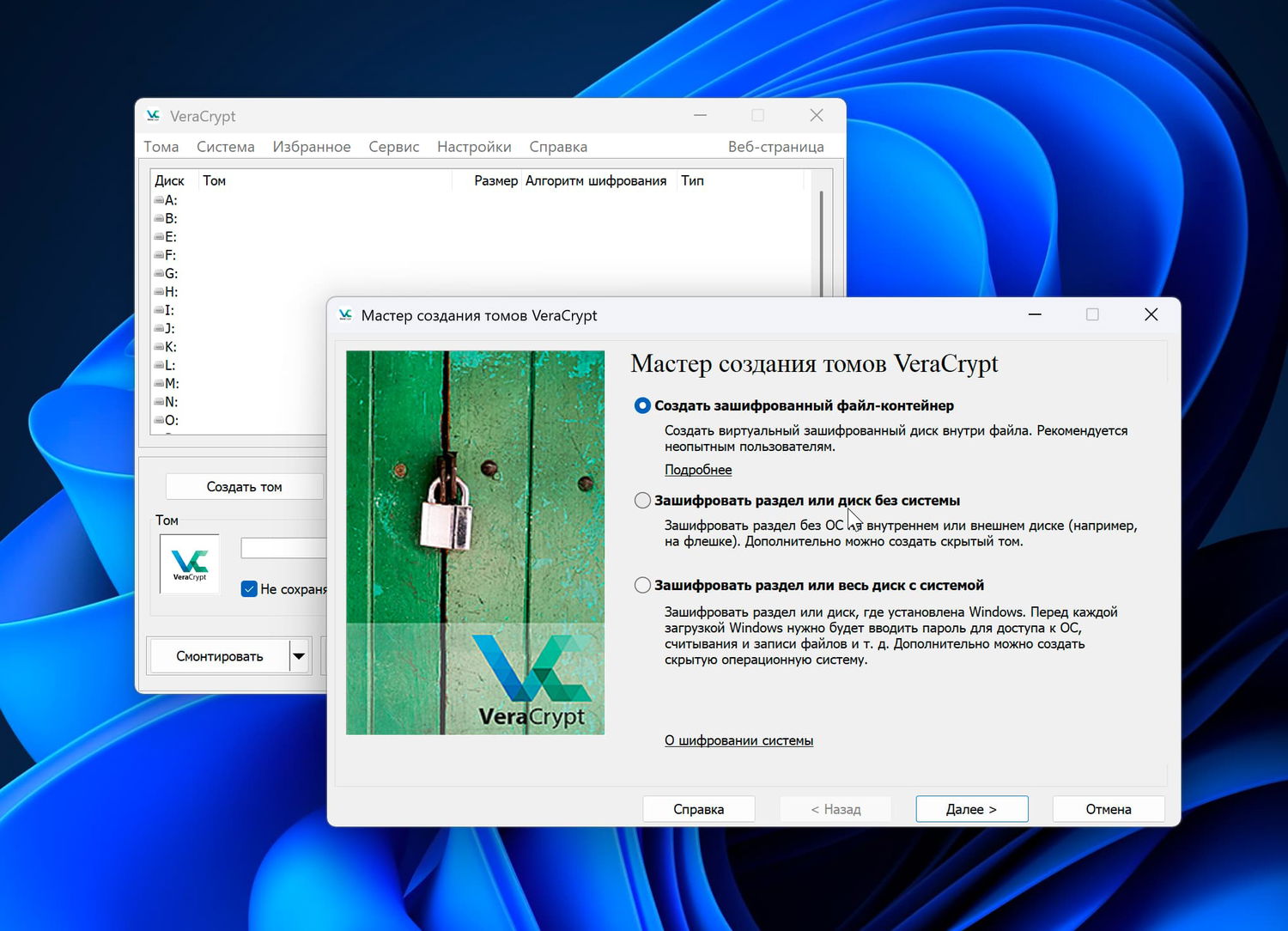This screenshot has width=1288, height=931.
Task: Sort by Алгоритм шифрования column header
Action: coord(596,180)
